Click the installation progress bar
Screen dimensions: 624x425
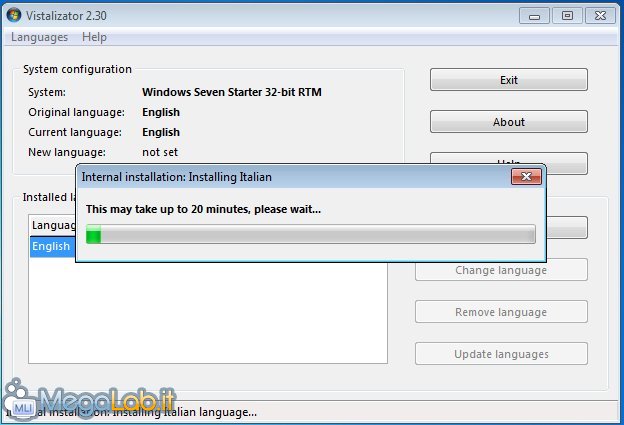[311, 234]
